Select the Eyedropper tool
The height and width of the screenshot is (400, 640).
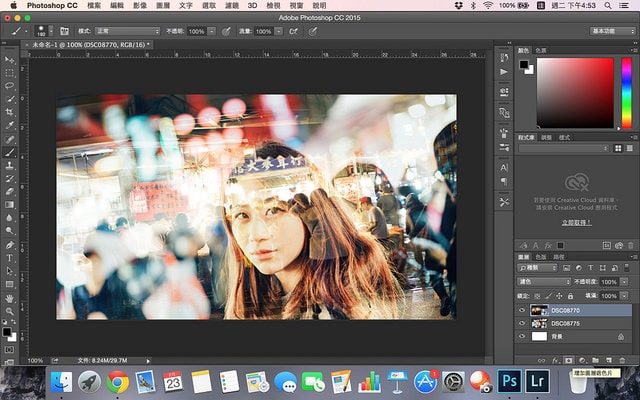click(10, 125)
